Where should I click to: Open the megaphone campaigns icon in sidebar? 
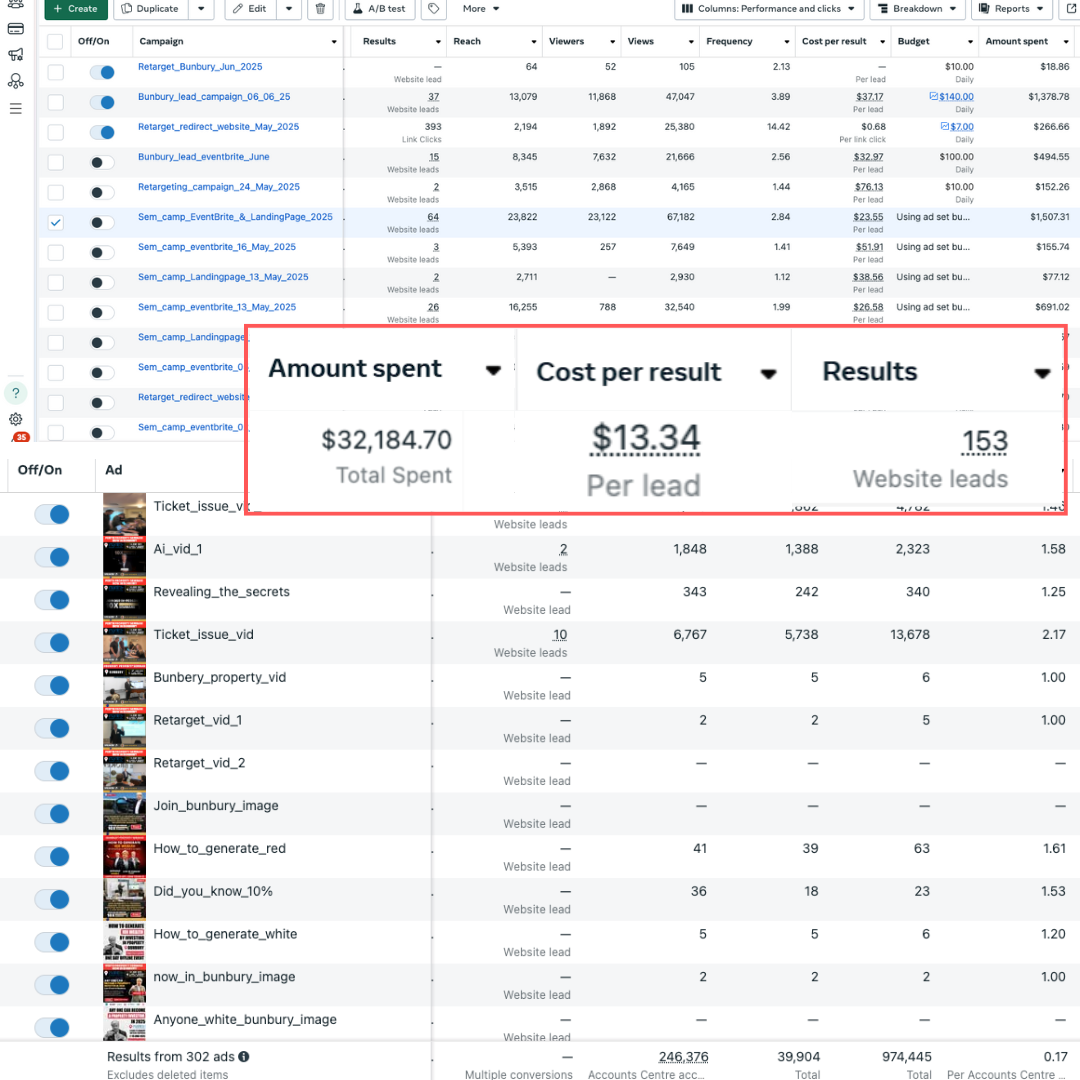click(x=16, y=55)
